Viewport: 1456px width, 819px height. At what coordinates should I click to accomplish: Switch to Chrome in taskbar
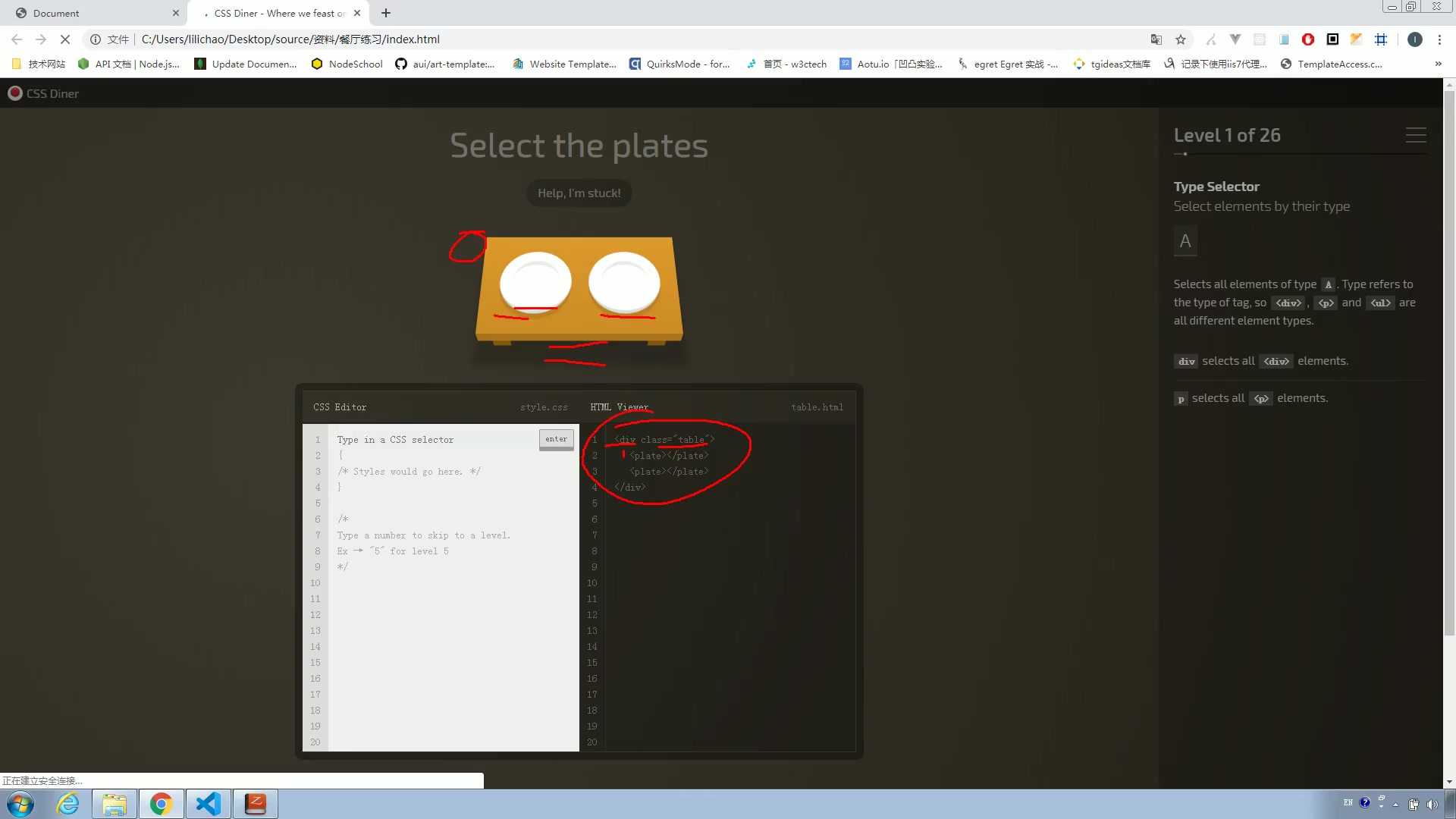(161, 804)
